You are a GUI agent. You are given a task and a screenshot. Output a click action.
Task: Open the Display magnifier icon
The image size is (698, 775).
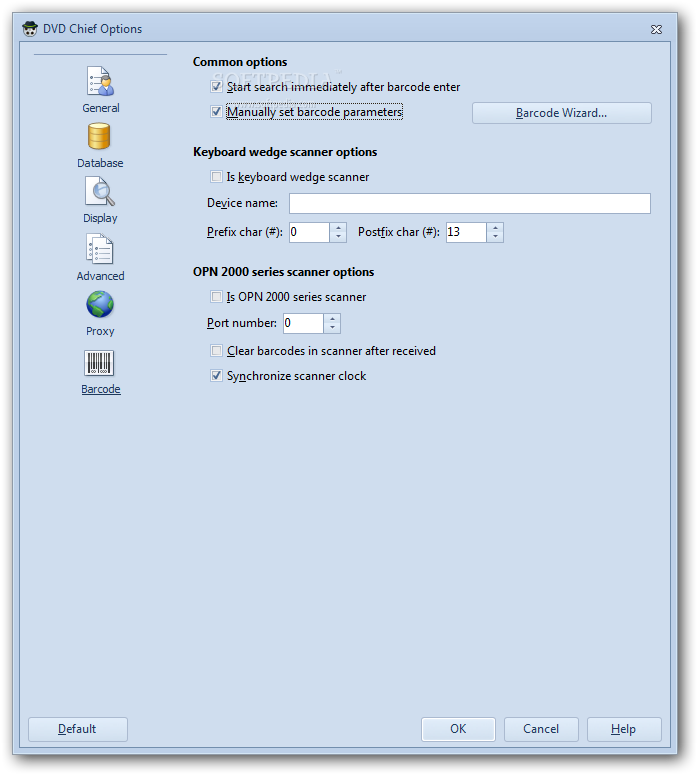(x=100, y=191)
